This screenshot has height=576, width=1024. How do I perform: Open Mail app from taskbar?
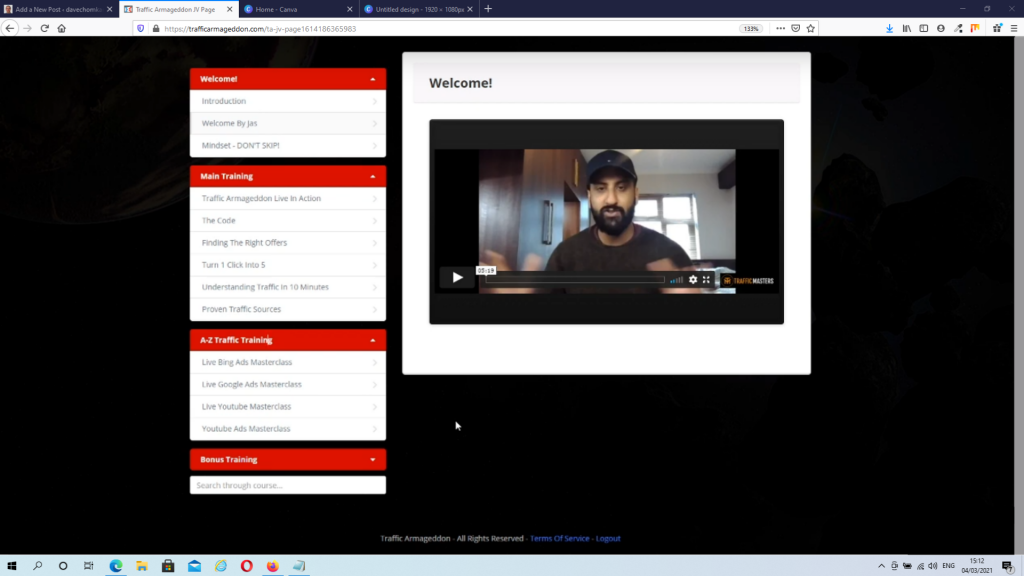point(194,566)
